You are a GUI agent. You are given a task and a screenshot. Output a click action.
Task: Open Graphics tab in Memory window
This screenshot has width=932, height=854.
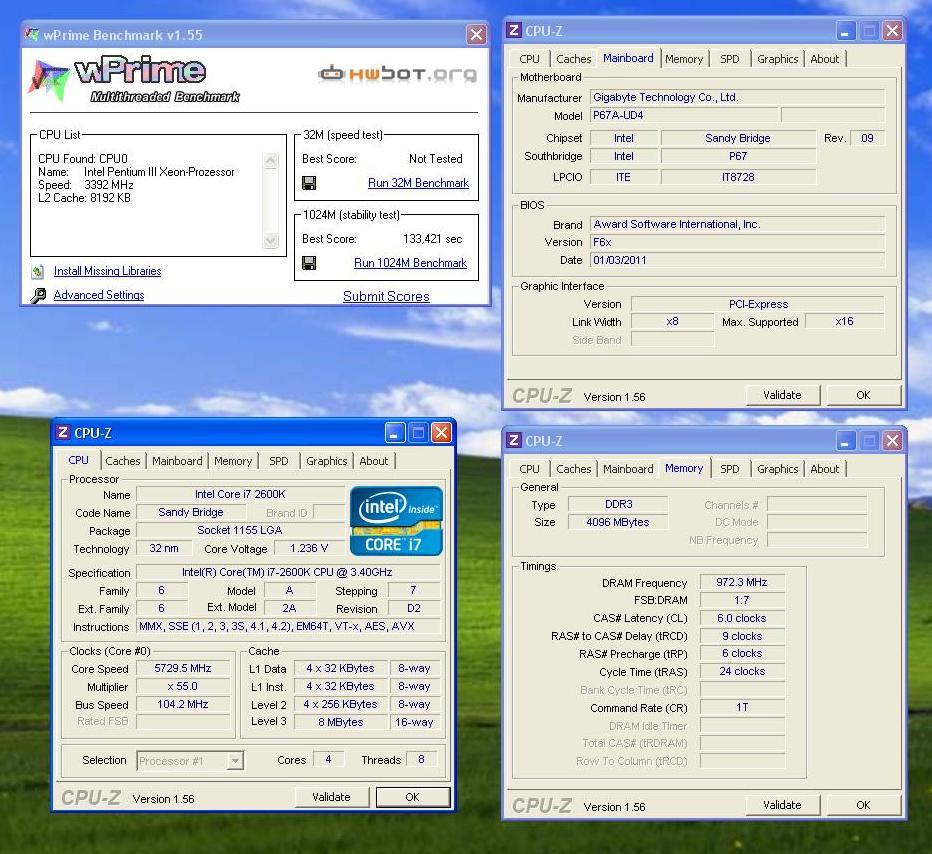[777, 469]
